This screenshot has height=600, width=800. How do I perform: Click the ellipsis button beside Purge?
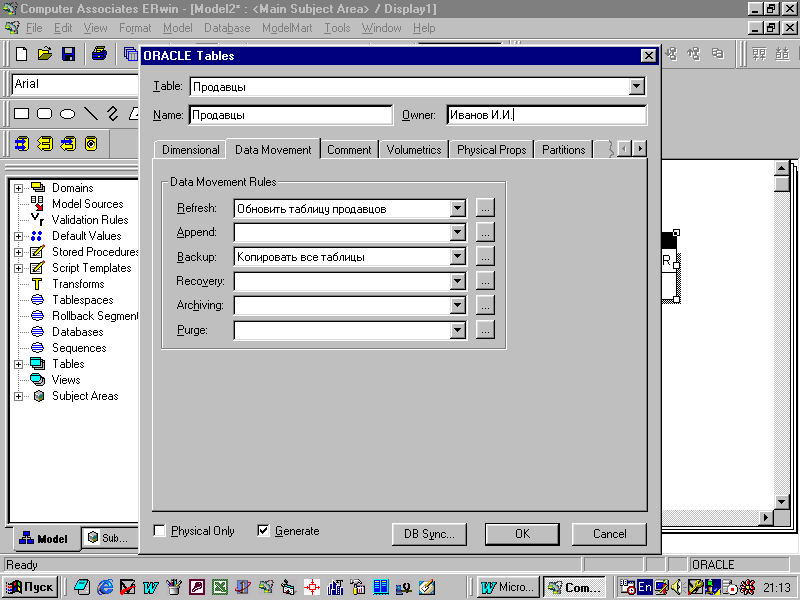point(485,330)
